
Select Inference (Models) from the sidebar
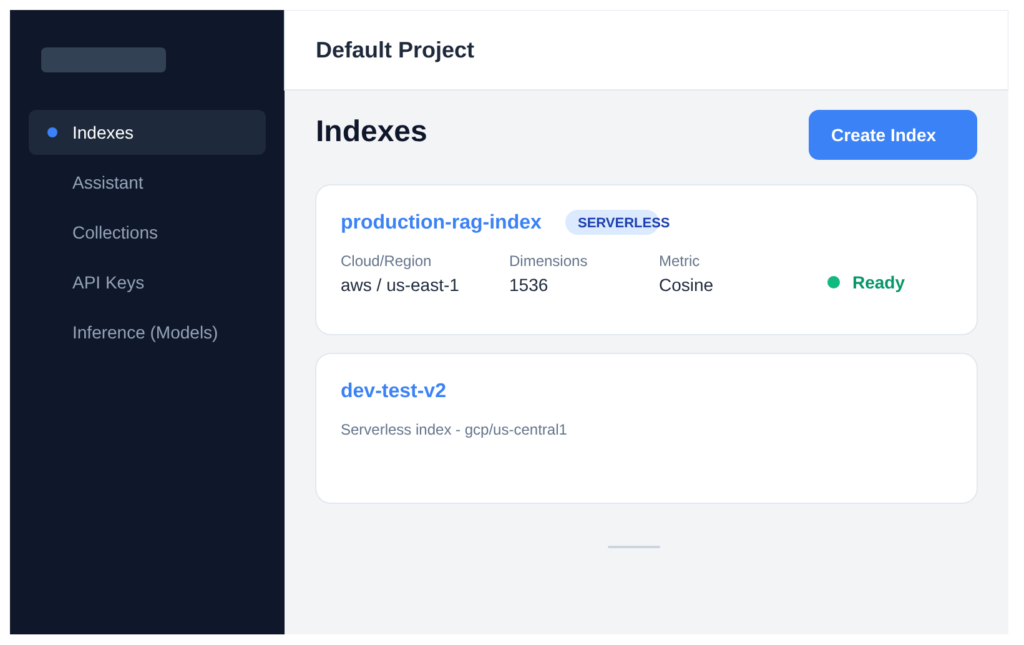click(x=144, y=332)
